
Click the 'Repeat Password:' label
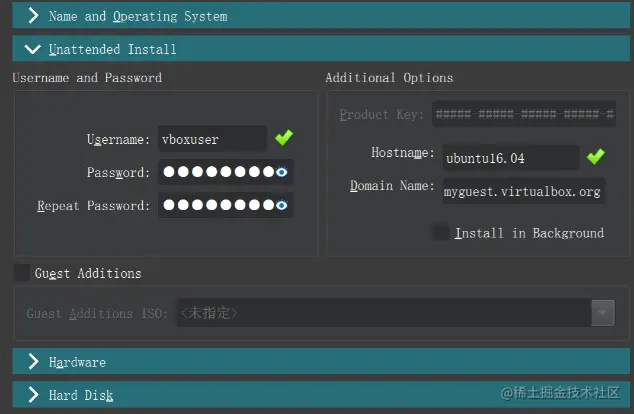93,206
